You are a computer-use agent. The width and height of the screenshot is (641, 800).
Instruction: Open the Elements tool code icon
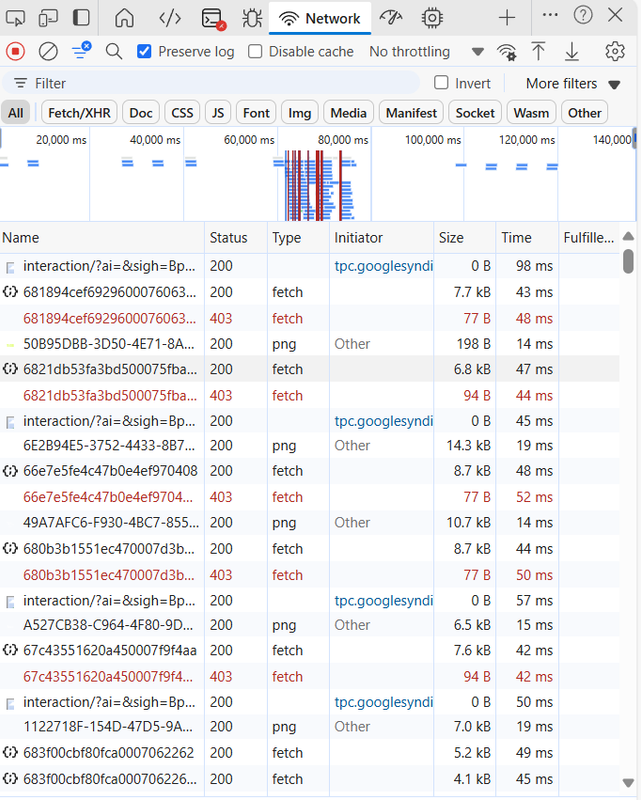tap(170, 18)
